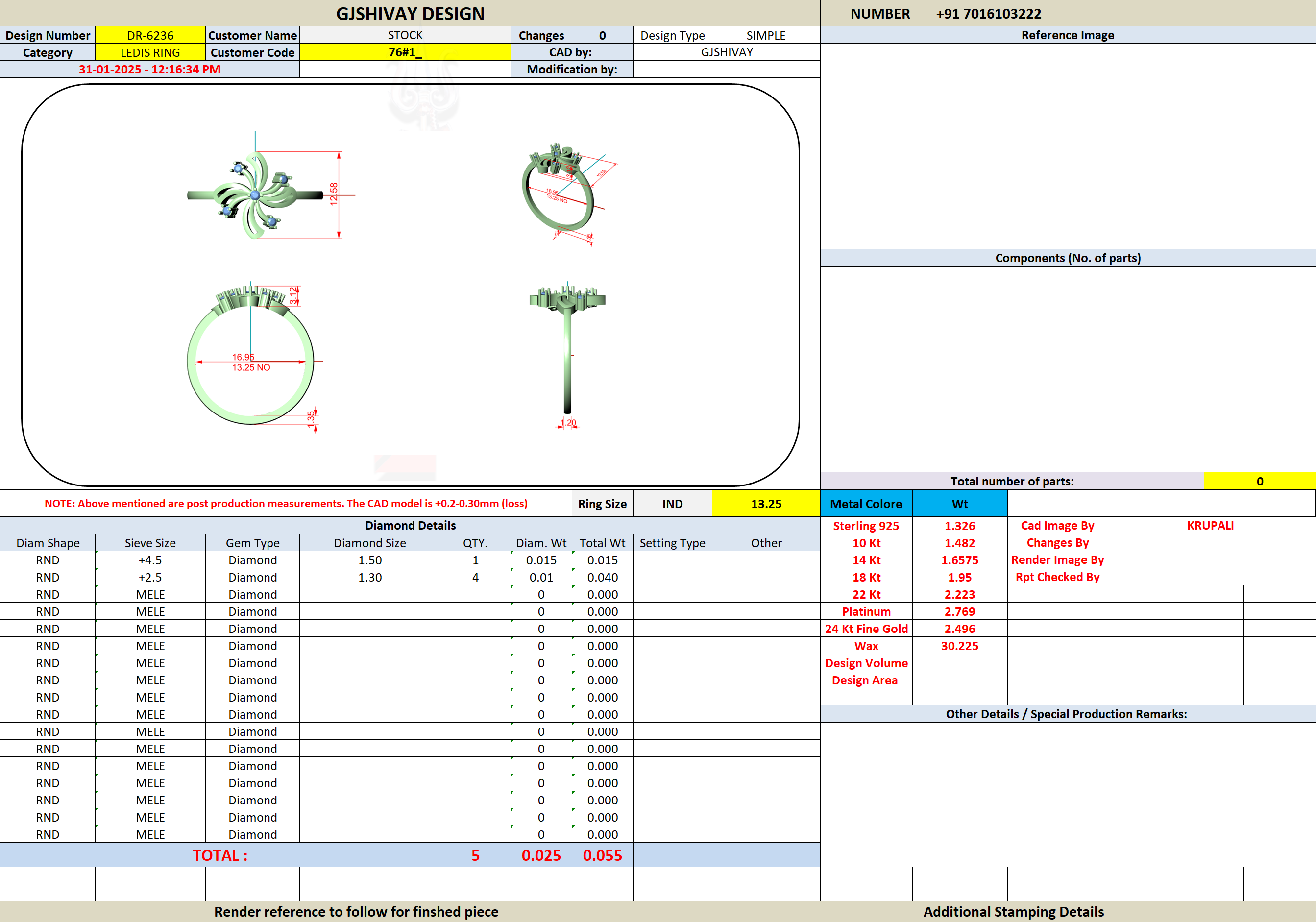This screenshot has width=1316, height=922.
Task: Select the phone number +91 7016103222
Action: (x=988, y=14)
